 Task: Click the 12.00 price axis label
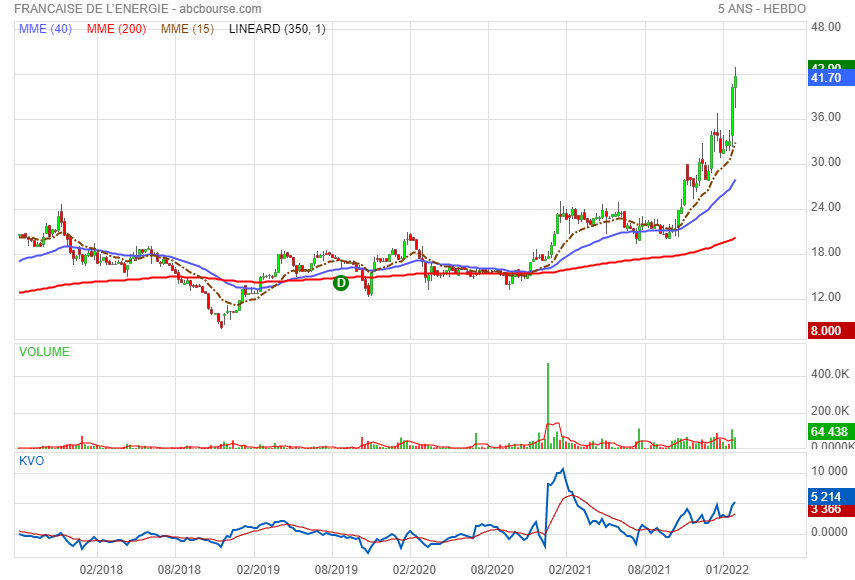[x=826, y=297]
